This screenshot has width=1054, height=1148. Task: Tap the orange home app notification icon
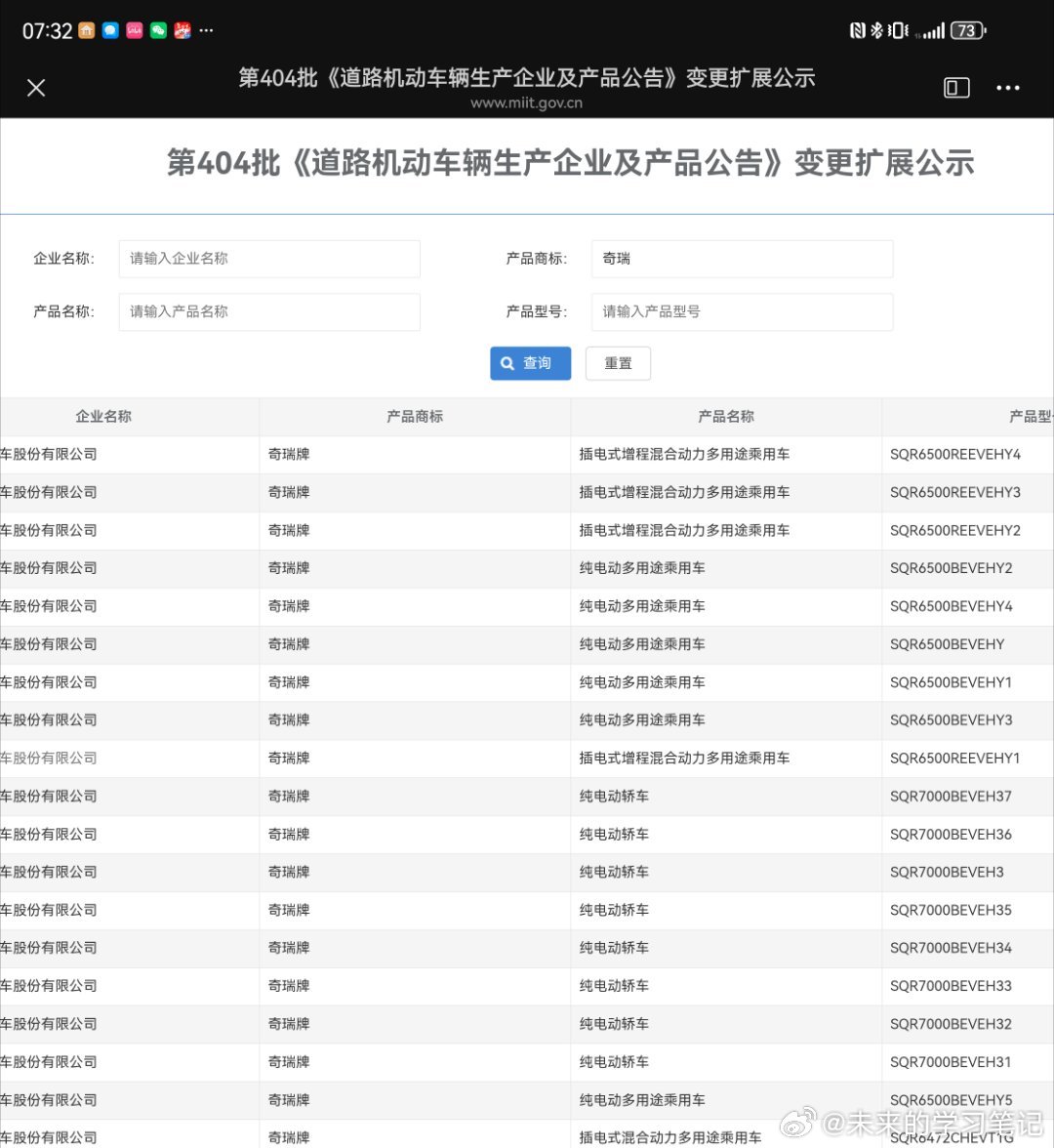point(86,31)
